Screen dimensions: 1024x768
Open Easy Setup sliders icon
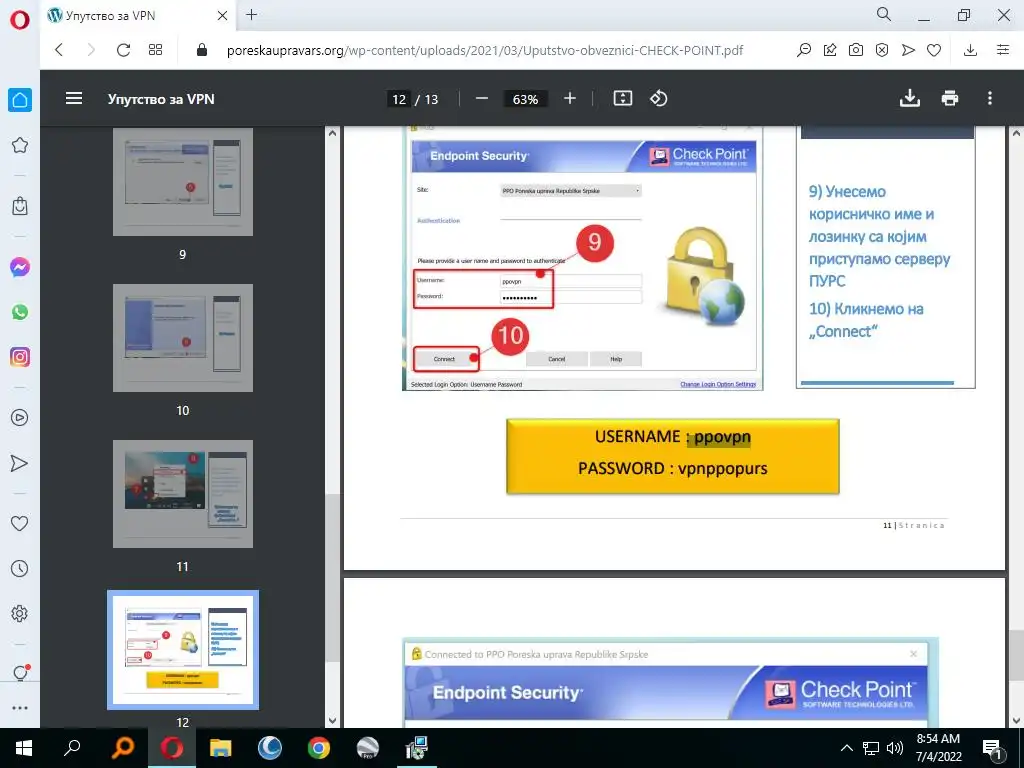point(1003,50)
